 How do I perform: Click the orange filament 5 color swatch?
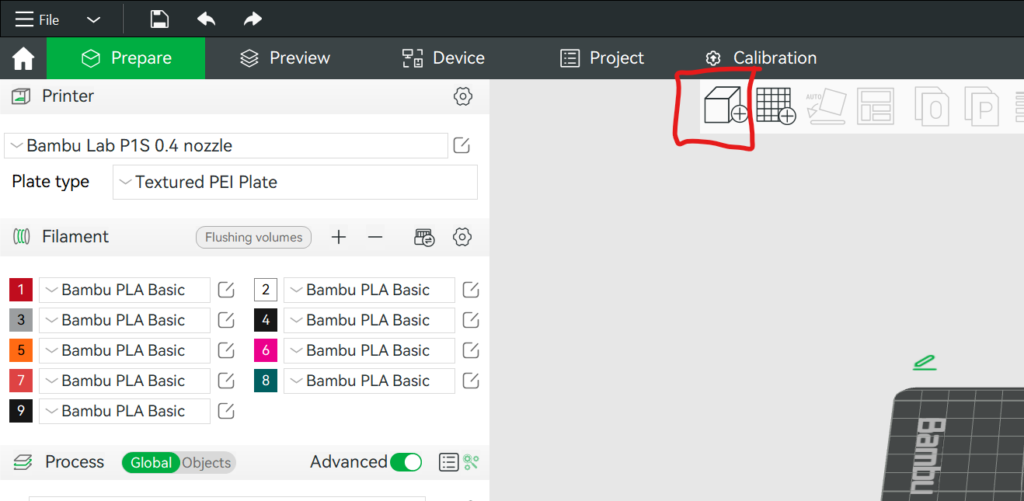[21, 351]
